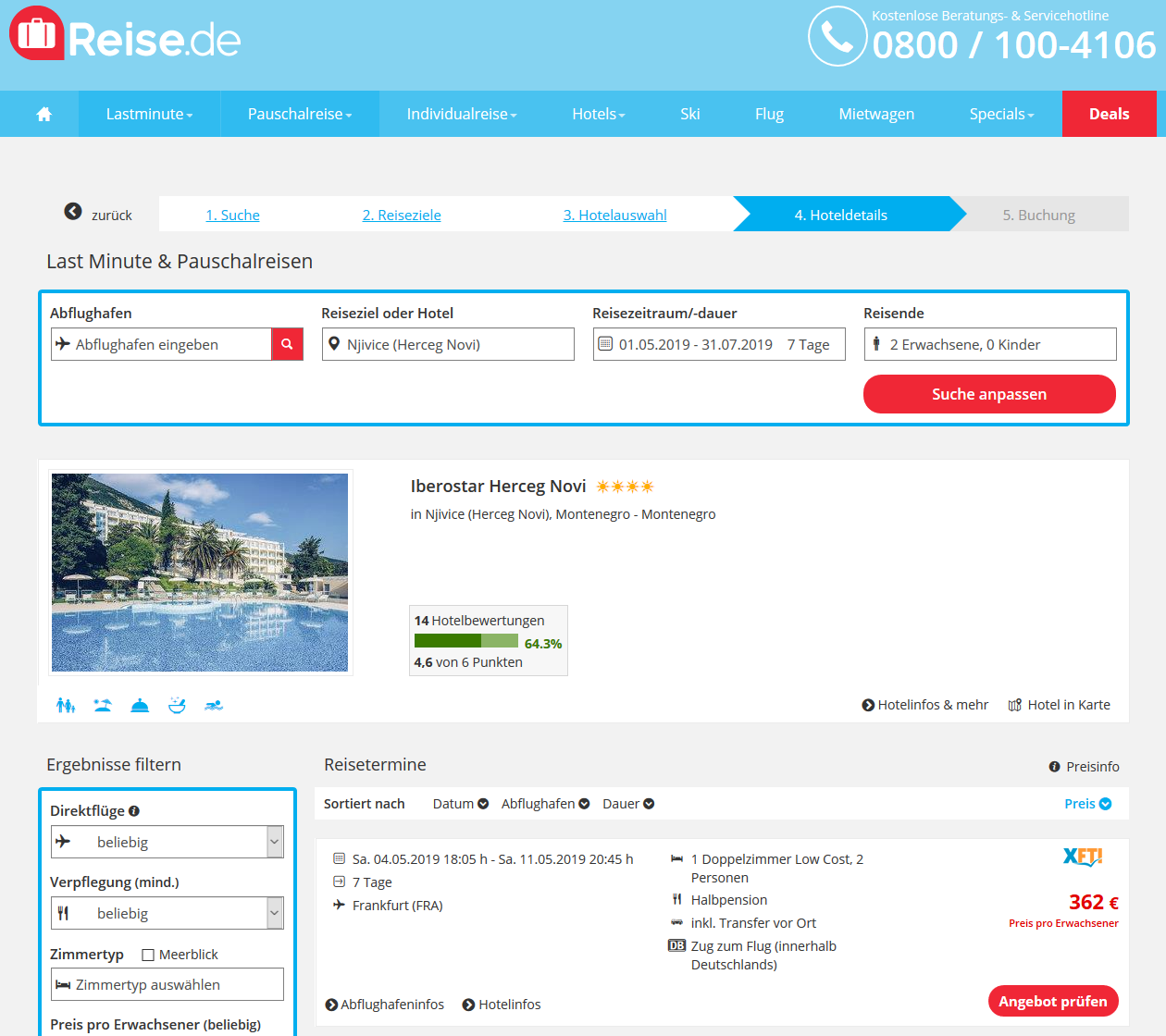Click the Angebot prüfen button

(x=1053, y=1001)
